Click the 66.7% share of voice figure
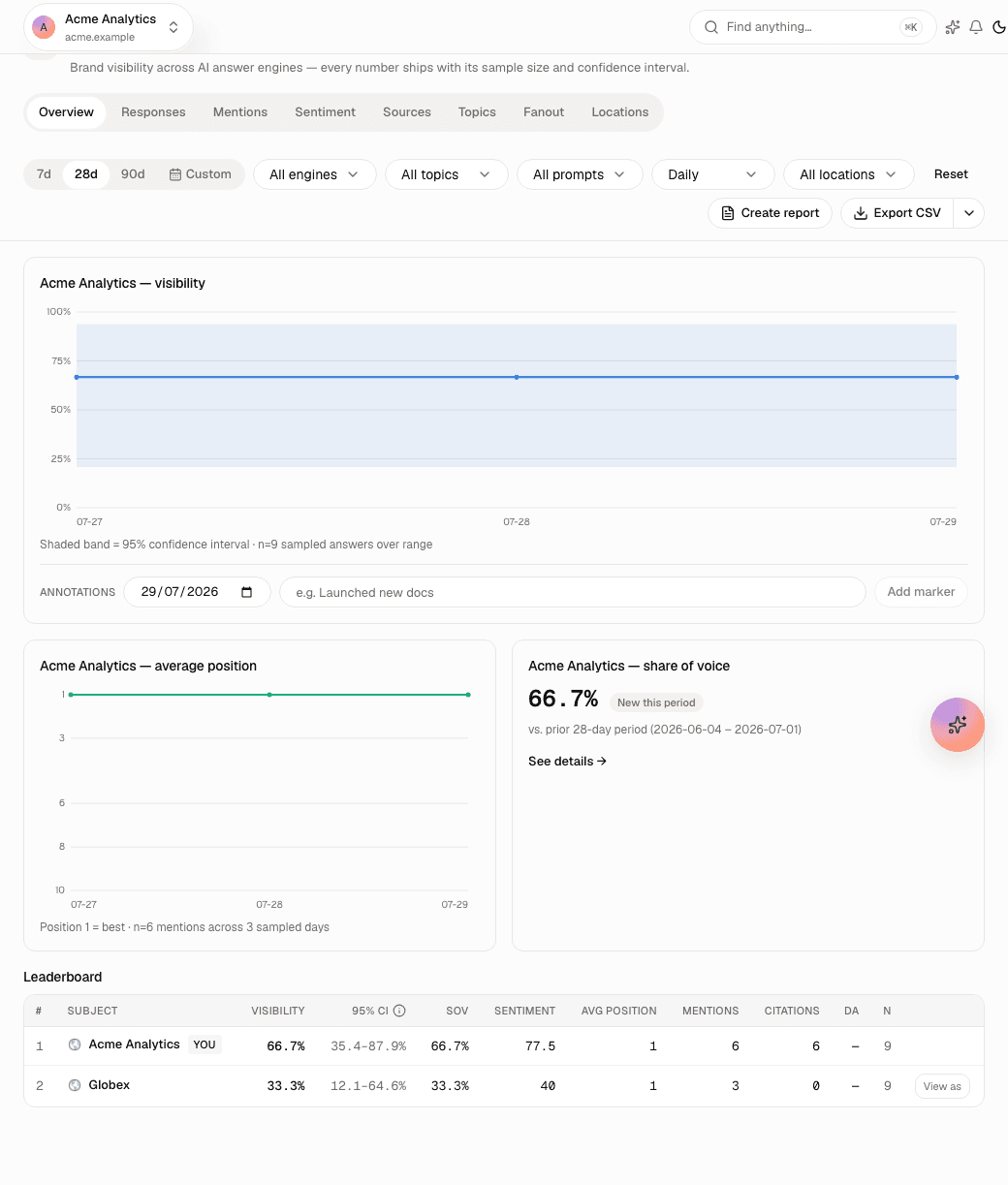This screenshot has height=1185, width=1008. 563,699
